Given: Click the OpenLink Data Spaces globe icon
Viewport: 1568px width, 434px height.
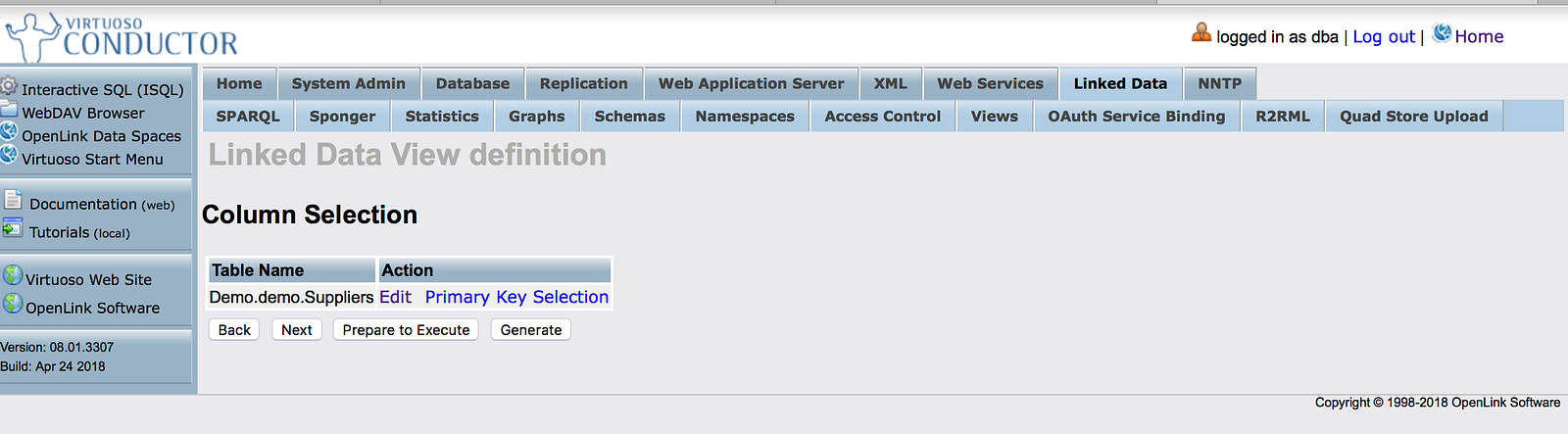Looking at the screenshot, I should (x=9, y=132).
